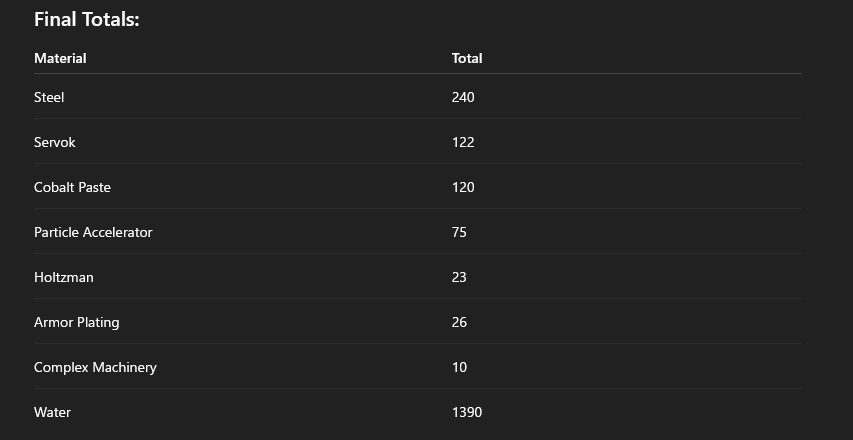Select the Total column header

(467, 58)
